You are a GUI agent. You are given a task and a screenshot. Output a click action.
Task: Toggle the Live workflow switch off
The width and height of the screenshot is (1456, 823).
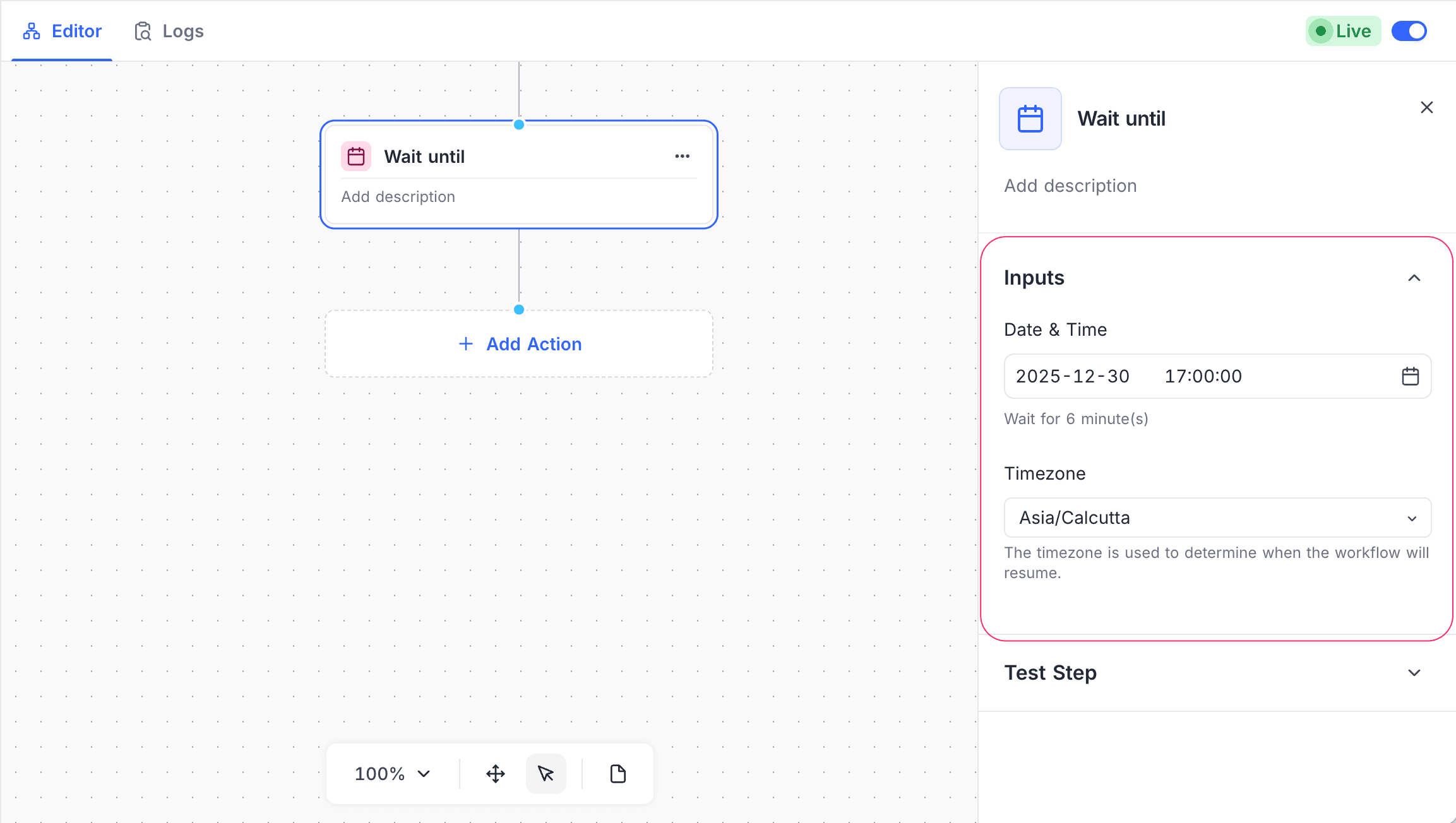[x=1409, y=31]
